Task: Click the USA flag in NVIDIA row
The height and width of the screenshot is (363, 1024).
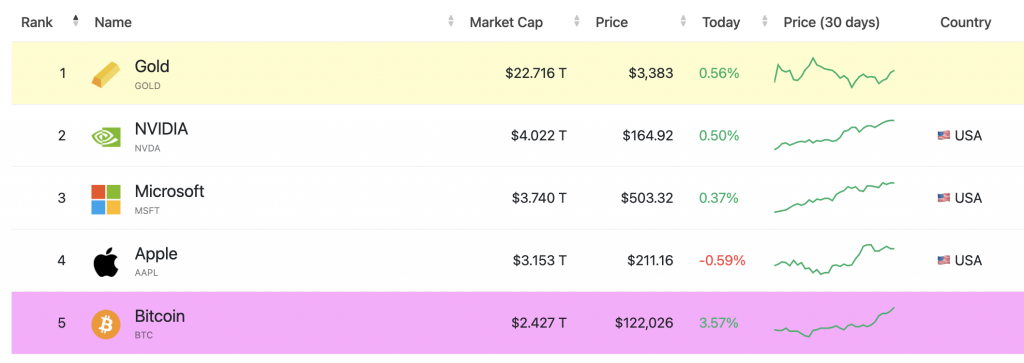Action: pyautogui.click(x=944, y=136)
